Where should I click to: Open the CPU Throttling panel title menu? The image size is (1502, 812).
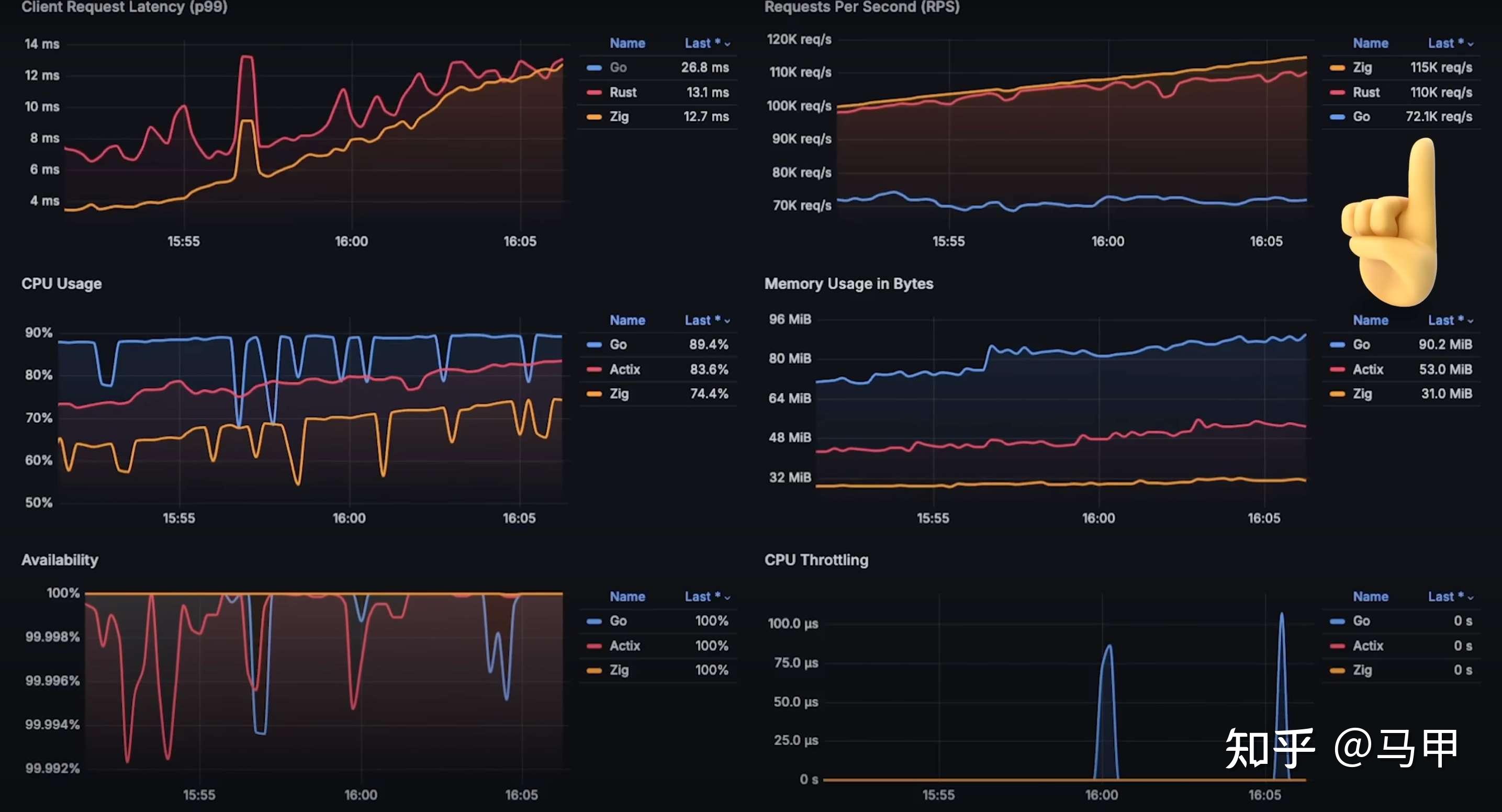coord(816,560)
